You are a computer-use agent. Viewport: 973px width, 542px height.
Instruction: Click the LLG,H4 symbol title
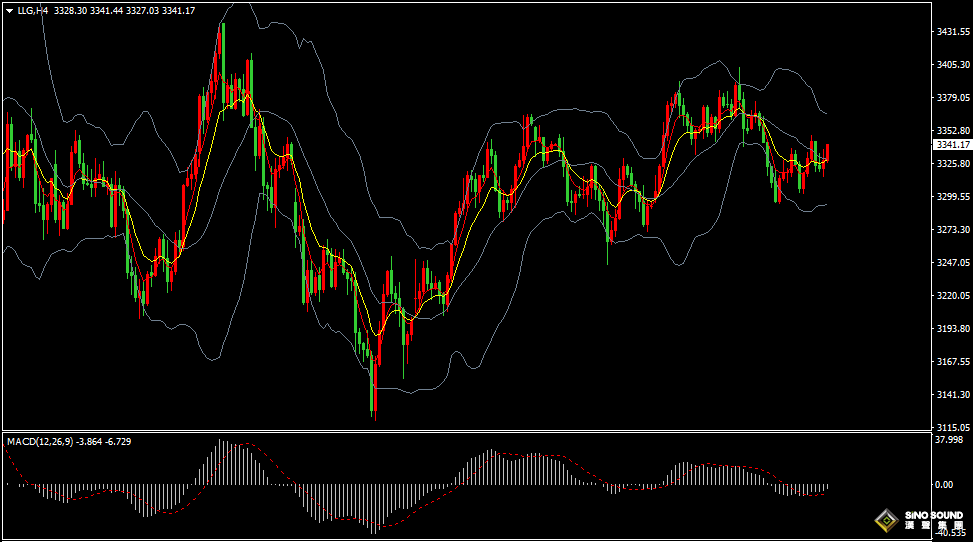click(33, 10)
